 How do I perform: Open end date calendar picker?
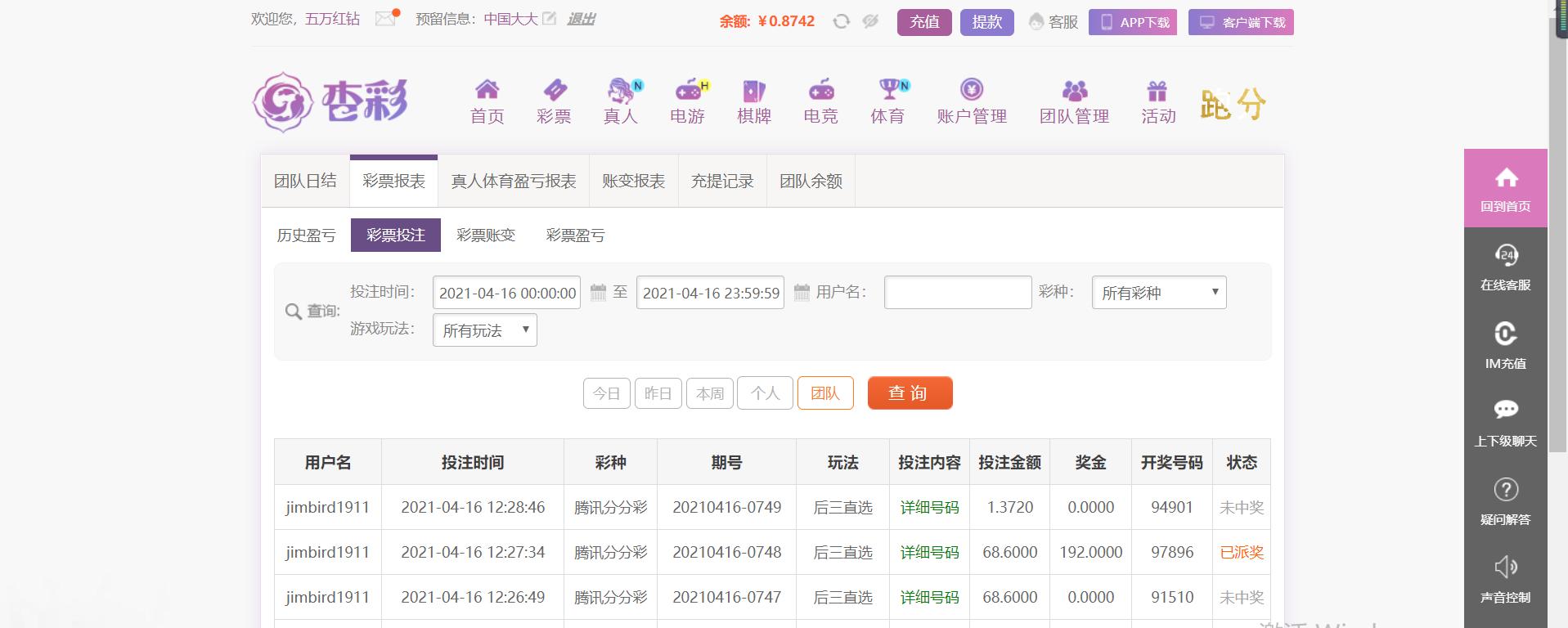tap(802, 292)
